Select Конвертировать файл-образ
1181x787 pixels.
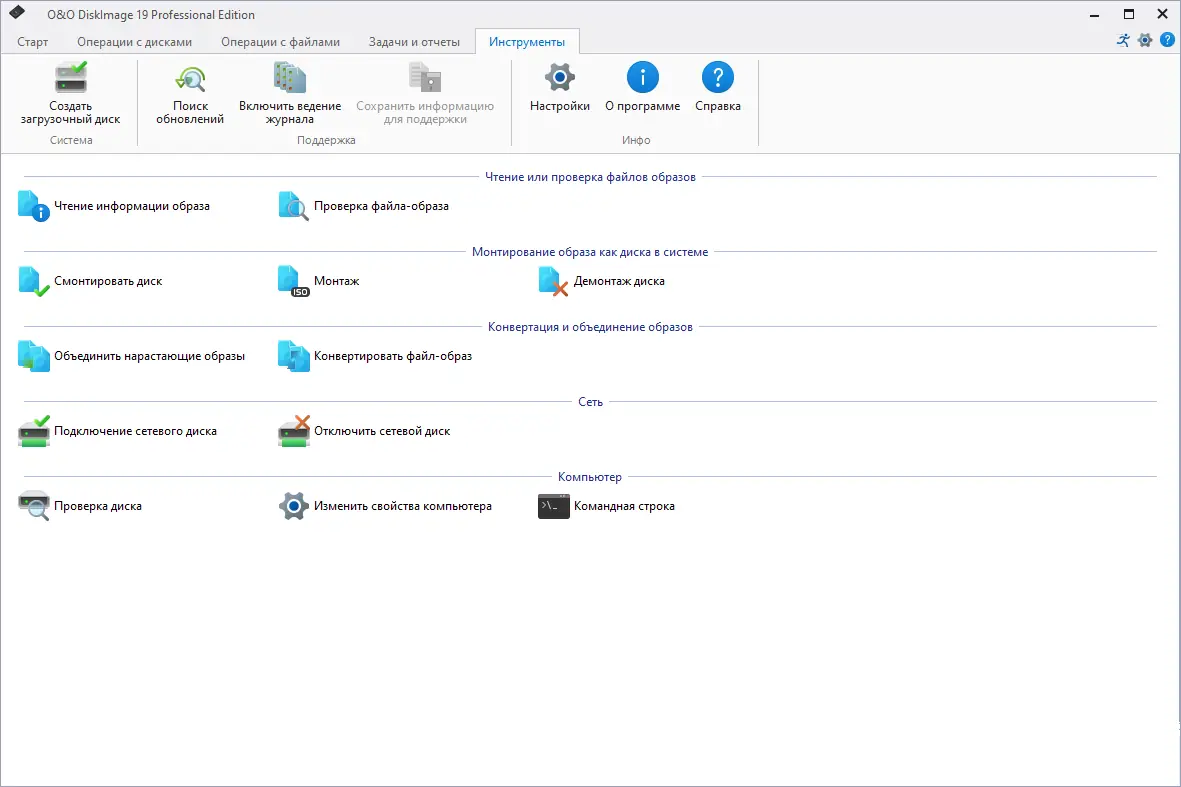click(x=395, y=355)
